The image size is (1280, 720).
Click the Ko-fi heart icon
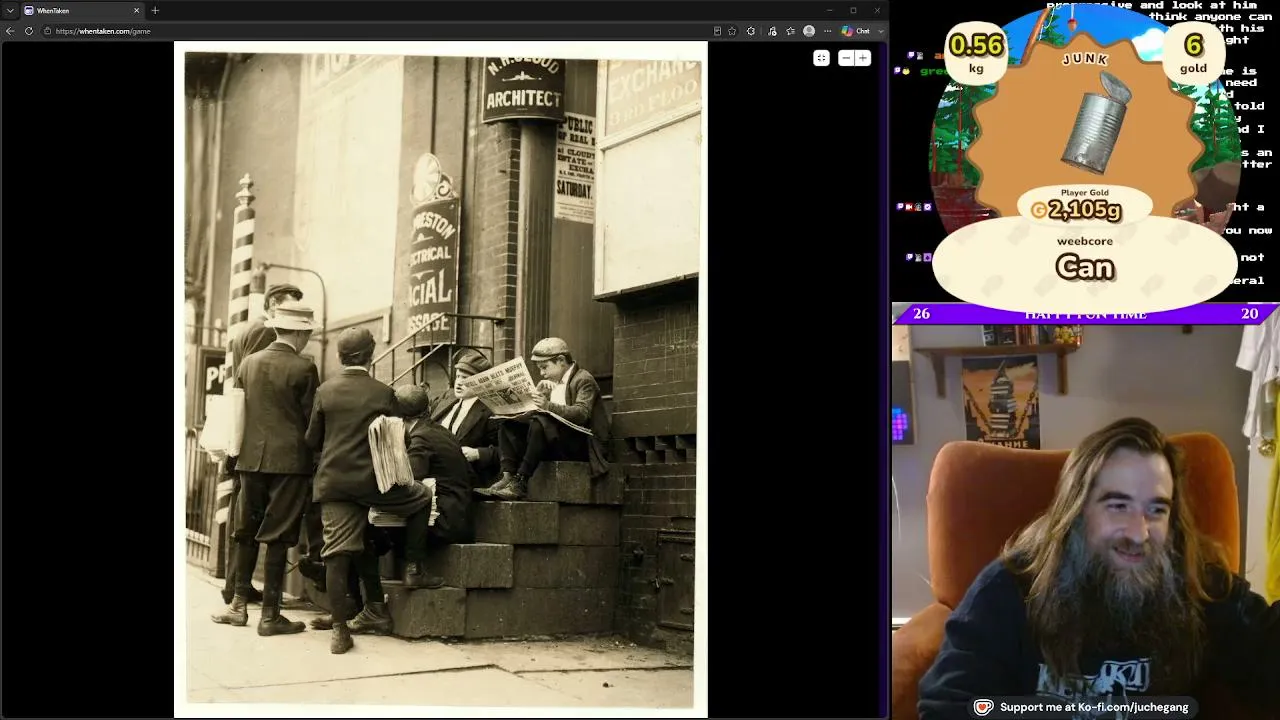[x=983, y=707]
